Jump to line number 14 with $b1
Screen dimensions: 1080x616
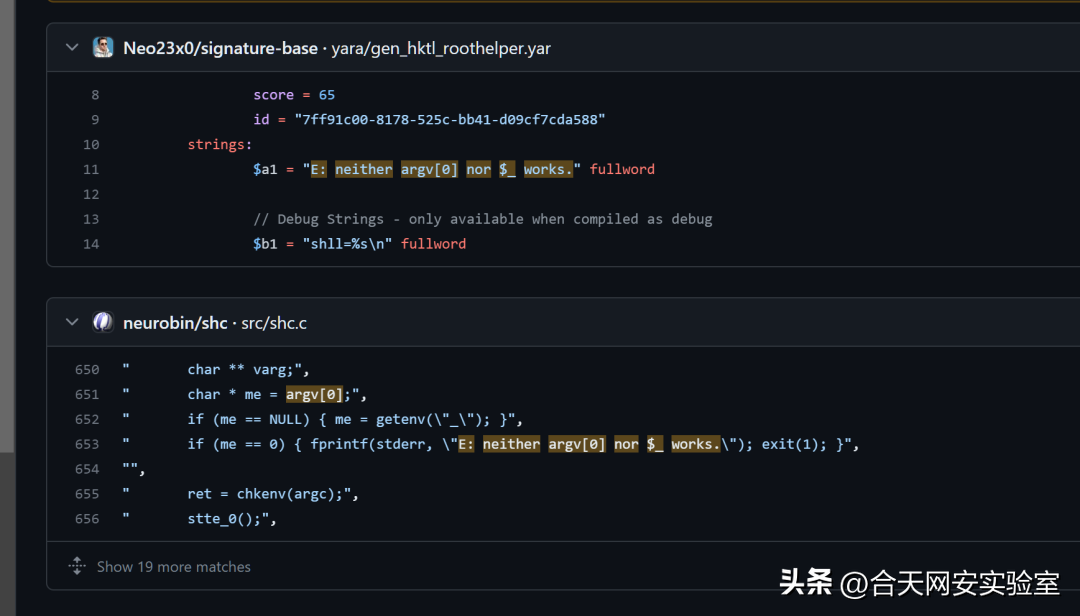[x=91, y=244]
